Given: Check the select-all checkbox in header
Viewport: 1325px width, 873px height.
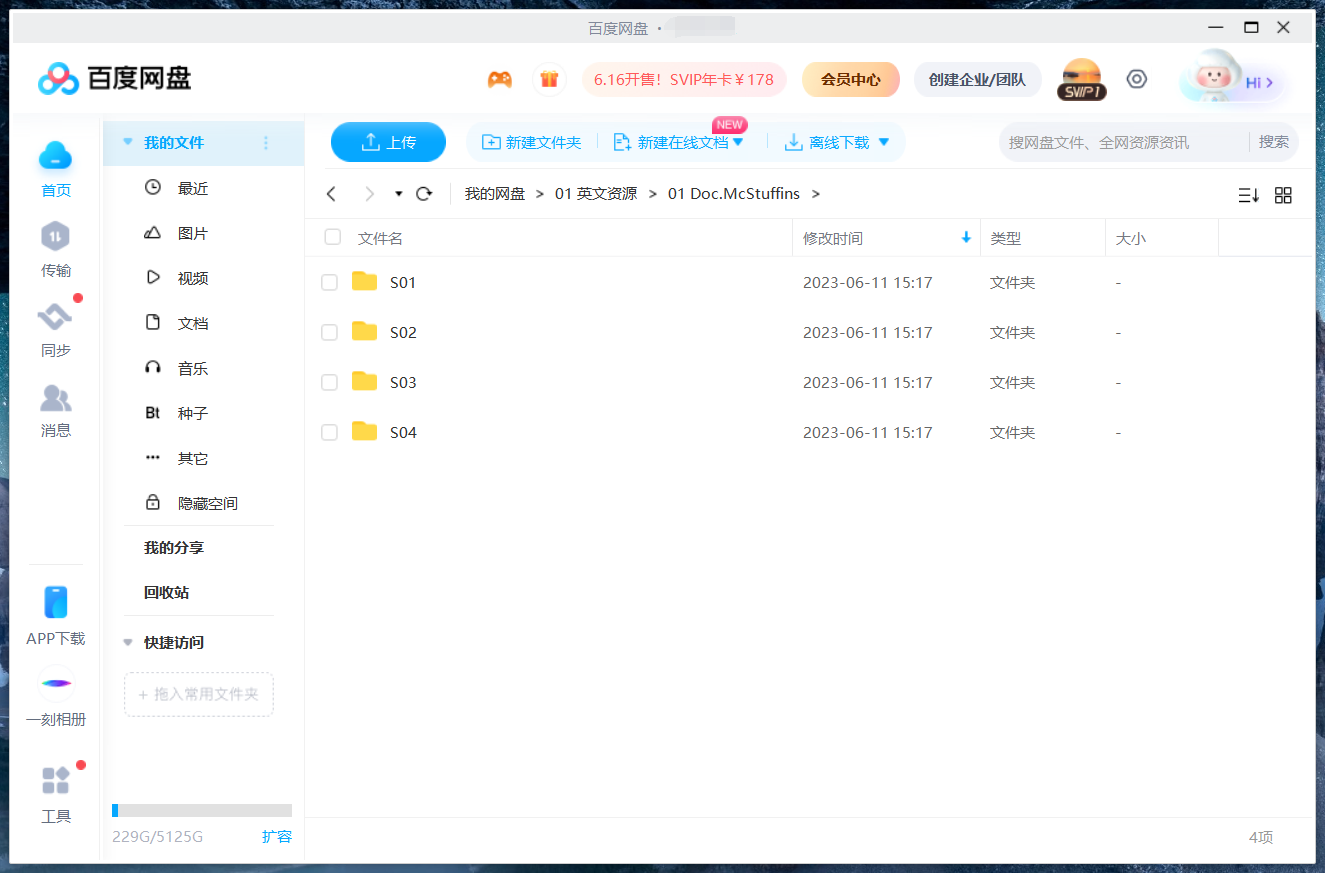Looking at the screenshot, I should tap(332, 237).
